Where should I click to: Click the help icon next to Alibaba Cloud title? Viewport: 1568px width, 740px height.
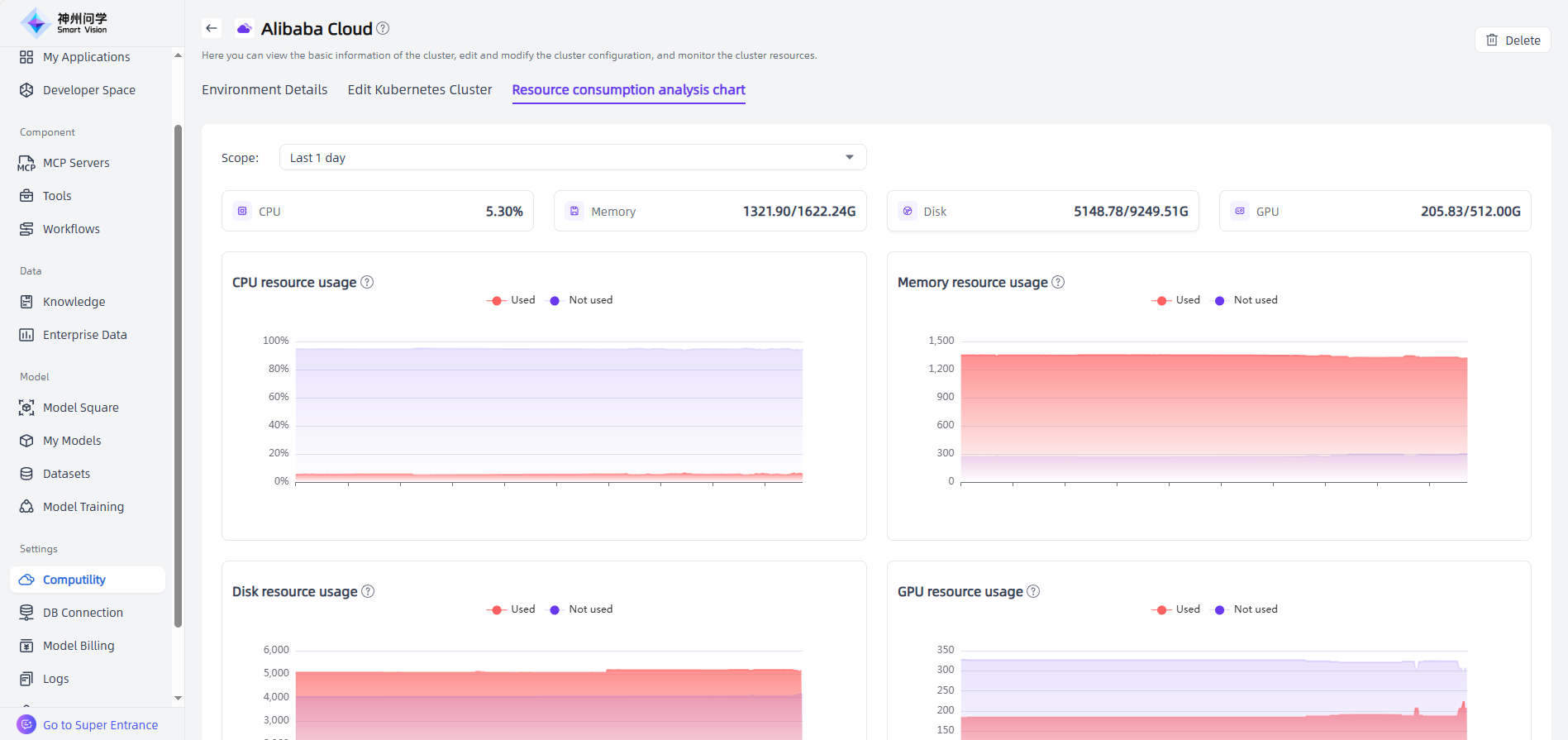click(383, 28)
